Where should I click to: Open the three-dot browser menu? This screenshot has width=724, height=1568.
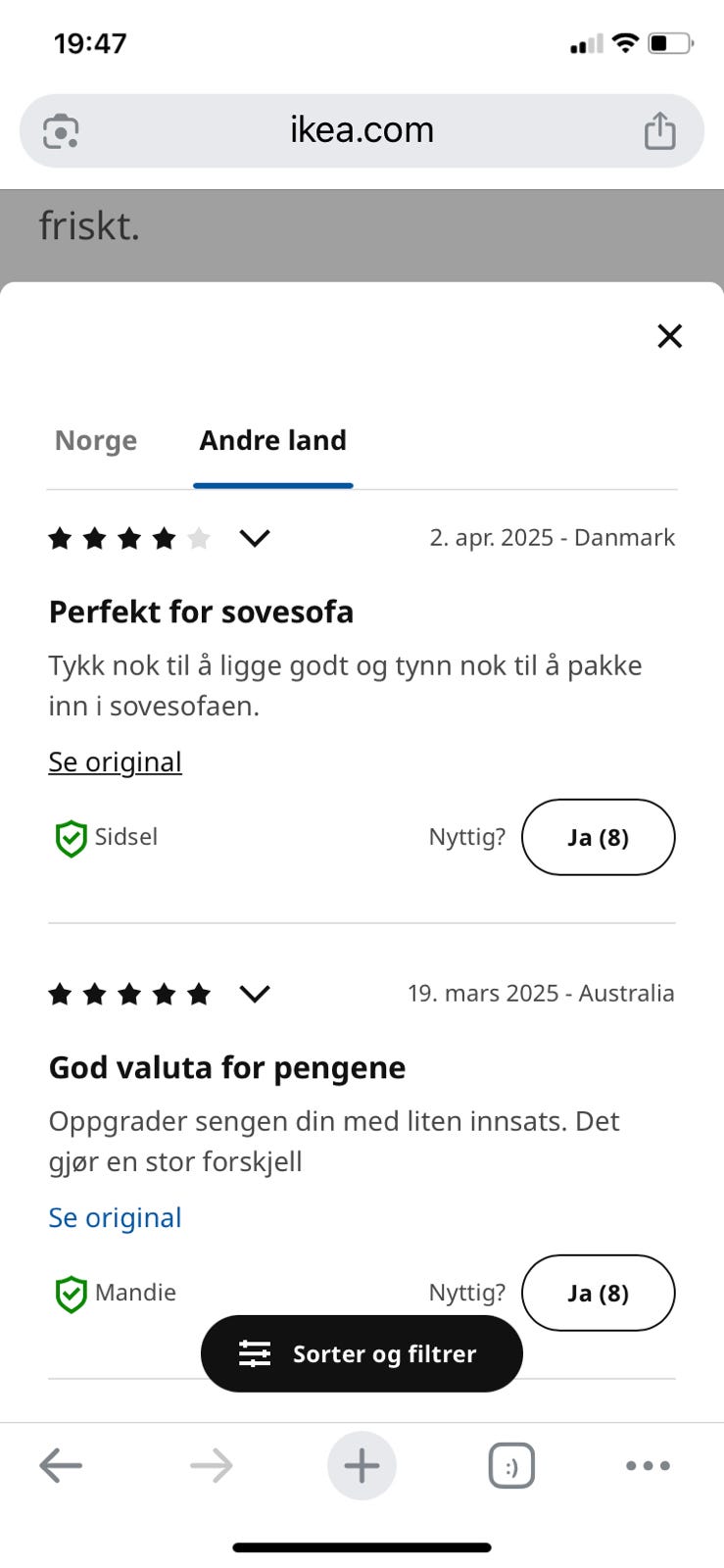(648, 1466)
